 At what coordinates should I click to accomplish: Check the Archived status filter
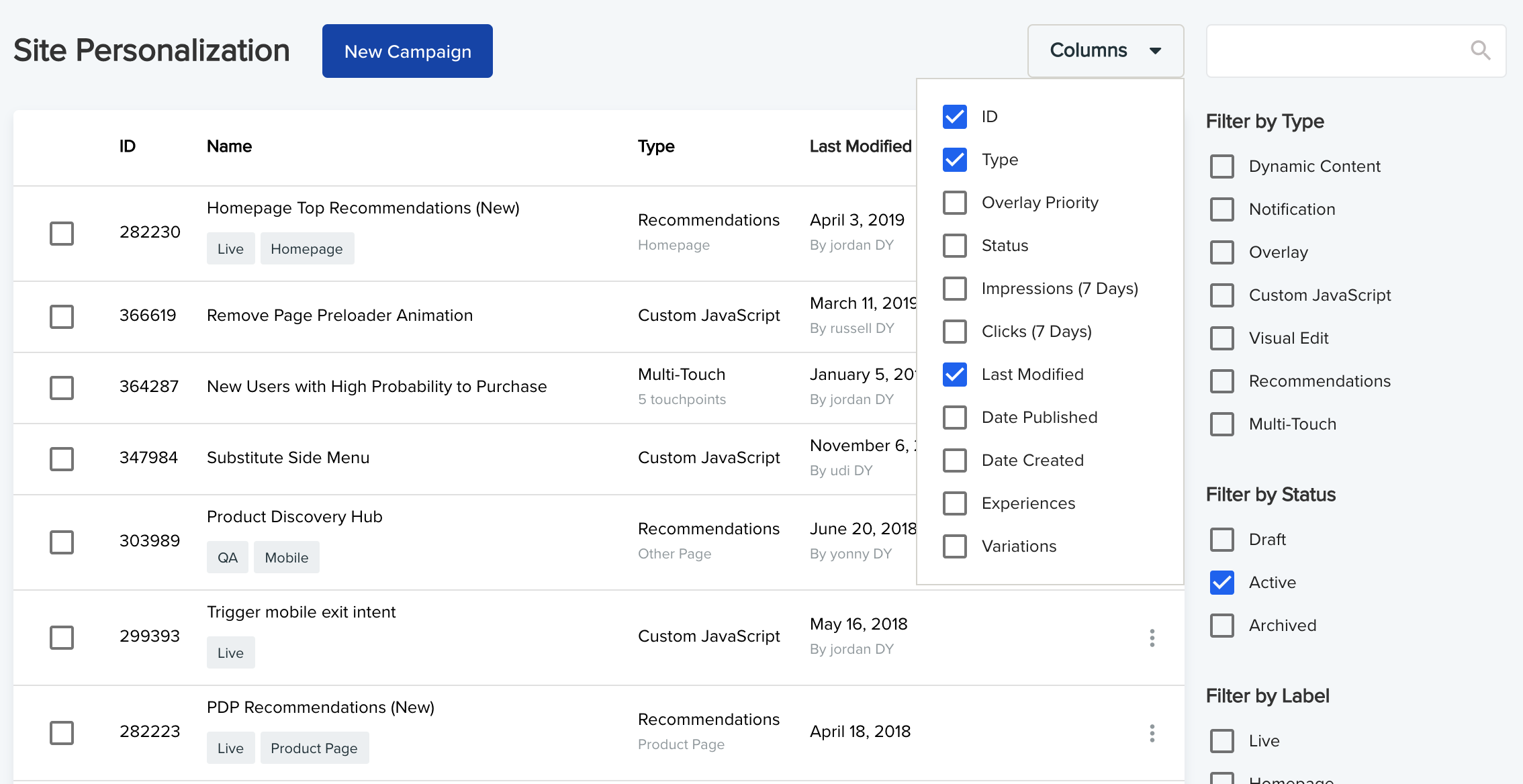click(x=1221, y=625)
